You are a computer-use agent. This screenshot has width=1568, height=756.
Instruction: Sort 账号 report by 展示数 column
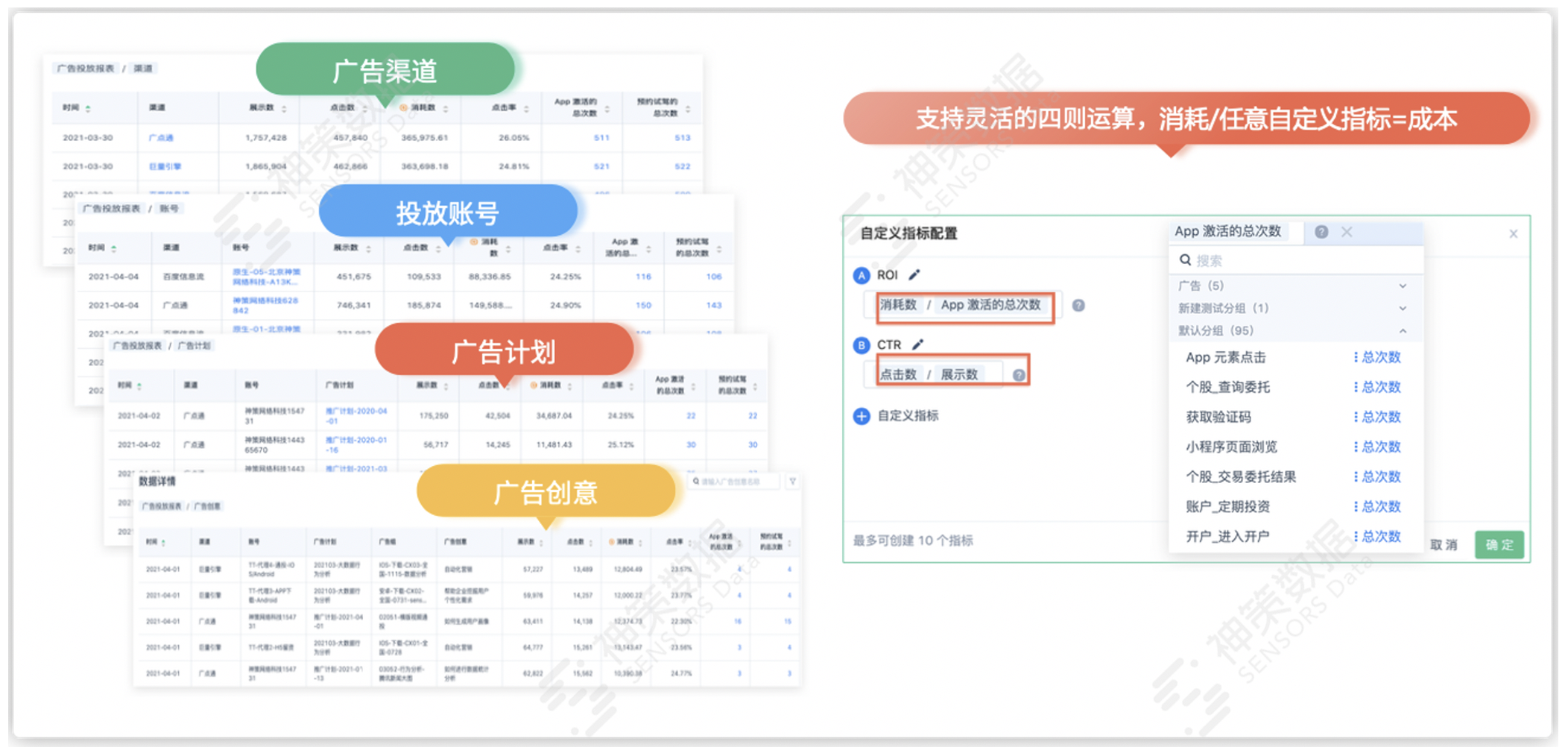(368, 248)
